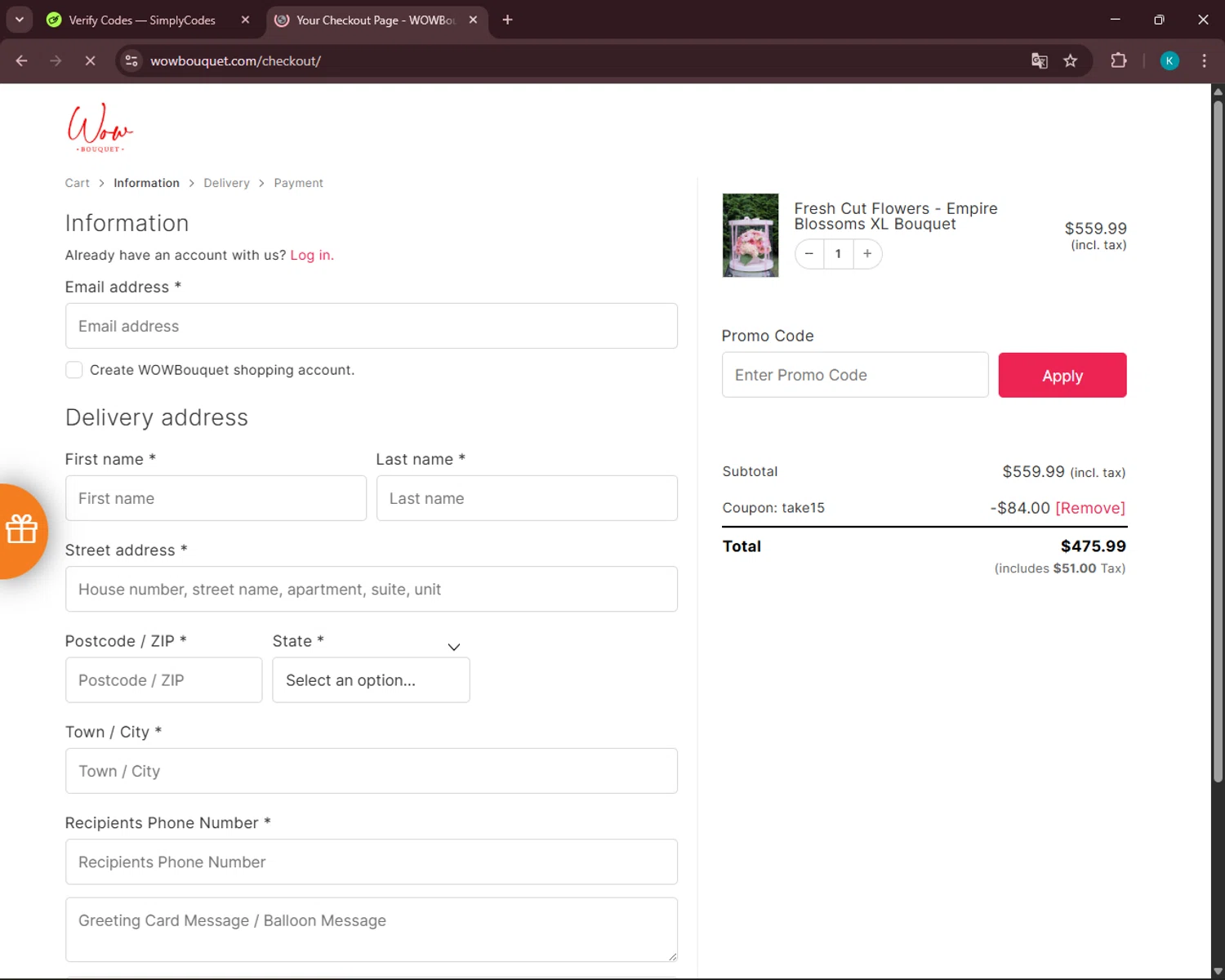Open Chrome profile K avatar

tap(1169, 60)
